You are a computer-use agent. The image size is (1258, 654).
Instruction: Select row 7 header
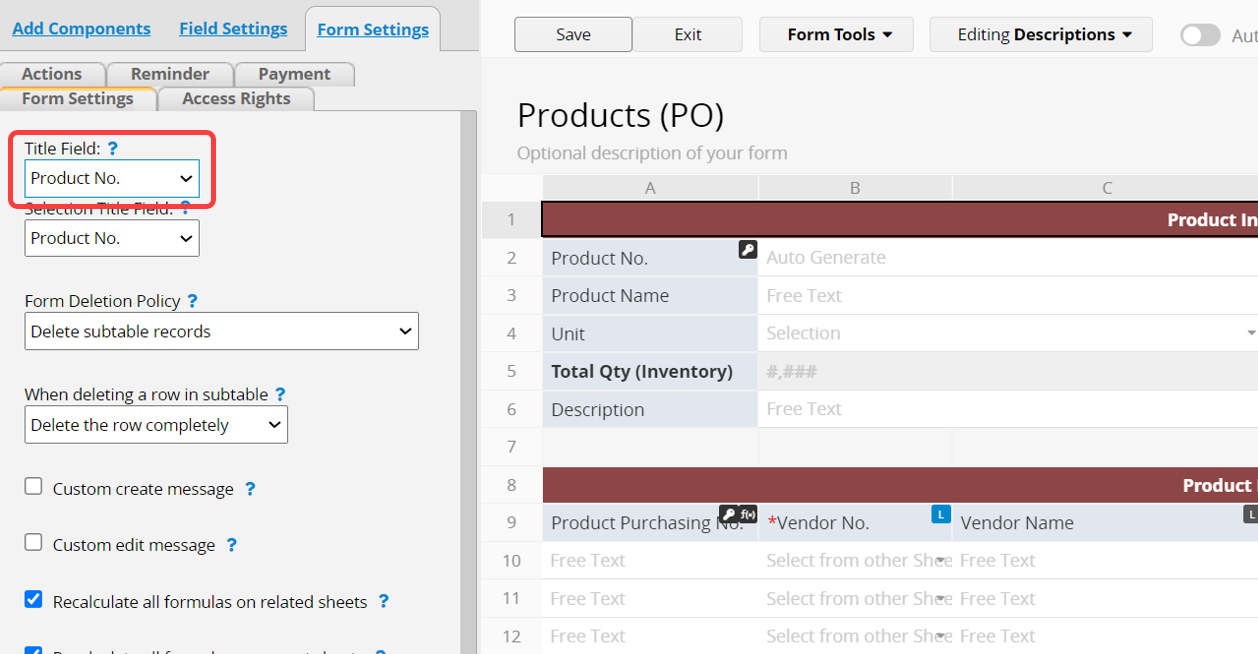(511, 447)
